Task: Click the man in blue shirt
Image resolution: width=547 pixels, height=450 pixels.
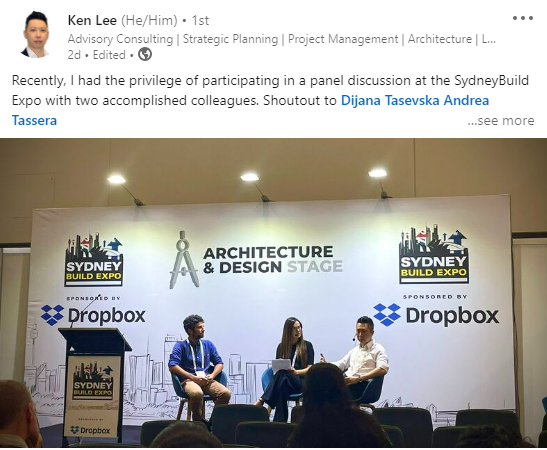Action: click(197, 365)
